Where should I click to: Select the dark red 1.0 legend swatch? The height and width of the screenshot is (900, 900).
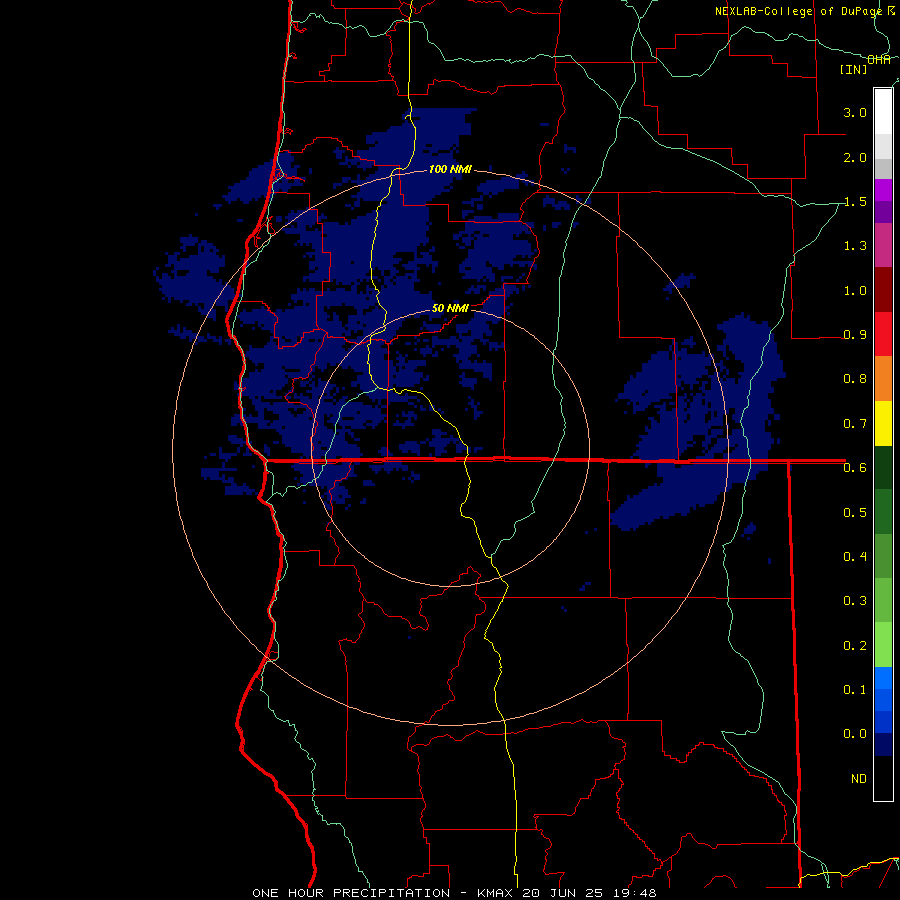tap(883, 290)
